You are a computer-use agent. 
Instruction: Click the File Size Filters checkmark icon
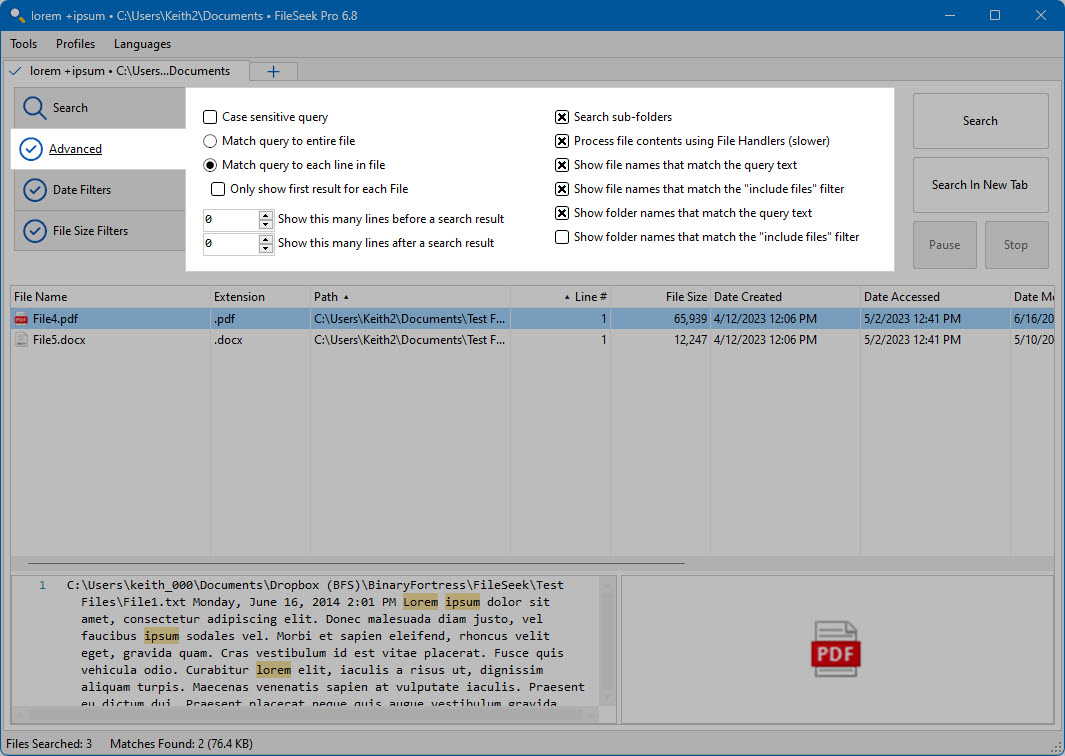pos(35,231)
